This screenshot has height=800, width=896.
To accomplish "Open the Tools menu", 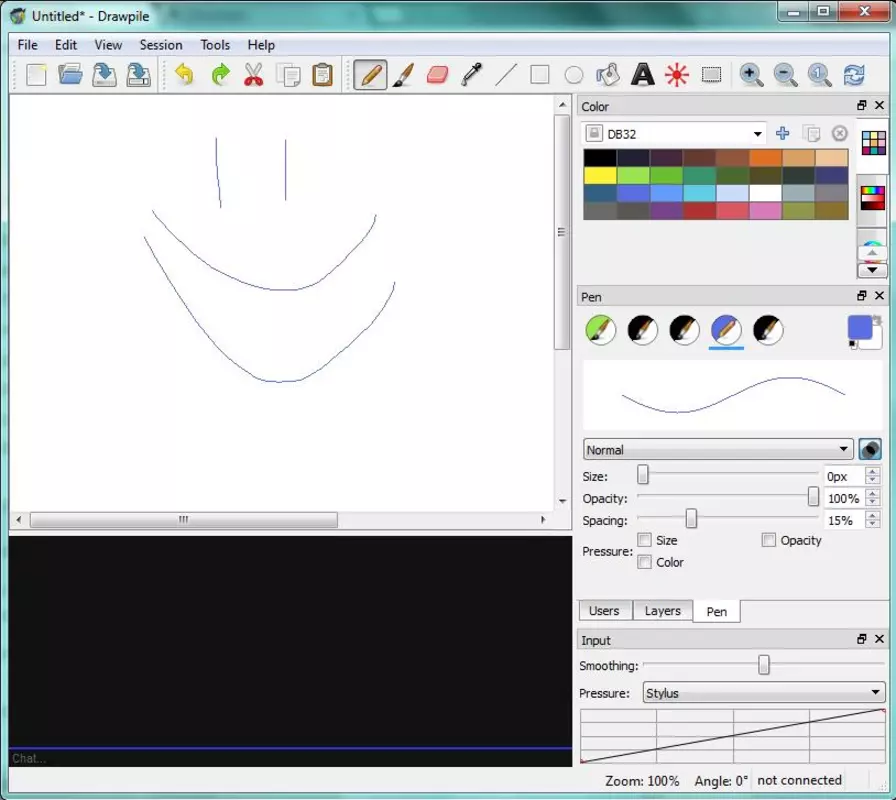I will [215, 45].
